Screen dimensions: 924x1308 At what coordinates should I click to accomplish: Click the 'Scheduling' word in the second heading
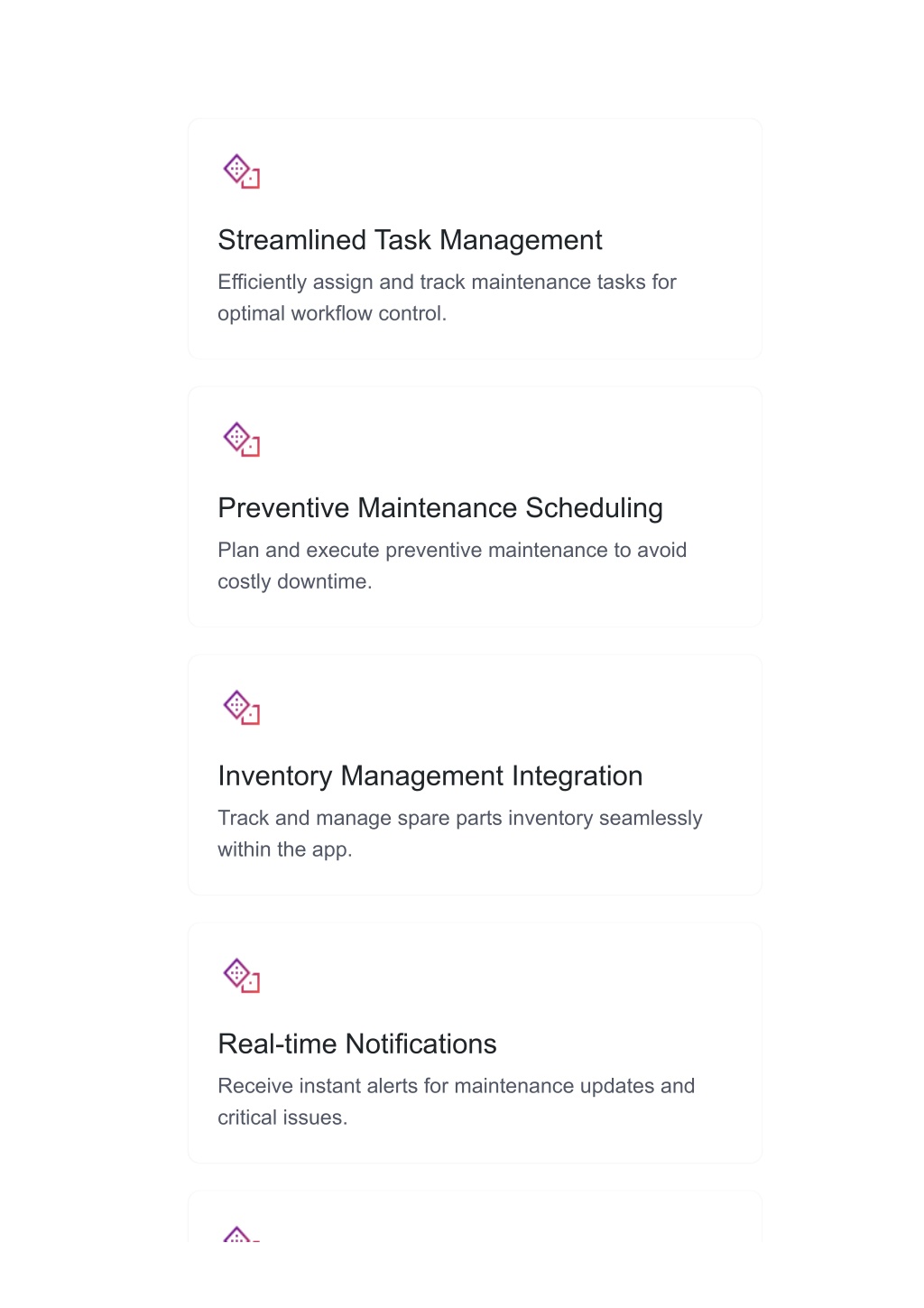[595, 508]
